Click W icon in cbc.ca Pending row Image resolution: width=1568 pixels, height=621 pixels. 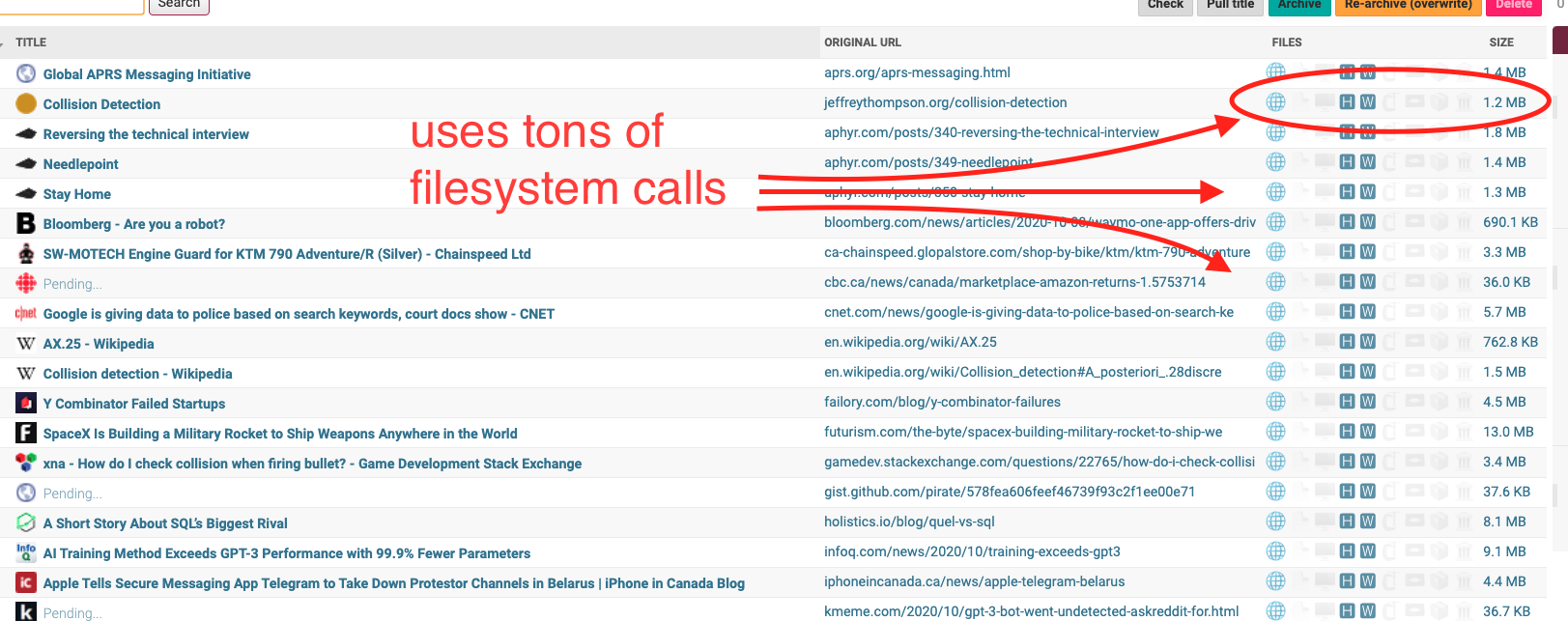pyautogui.click(x=1368, y=282)
